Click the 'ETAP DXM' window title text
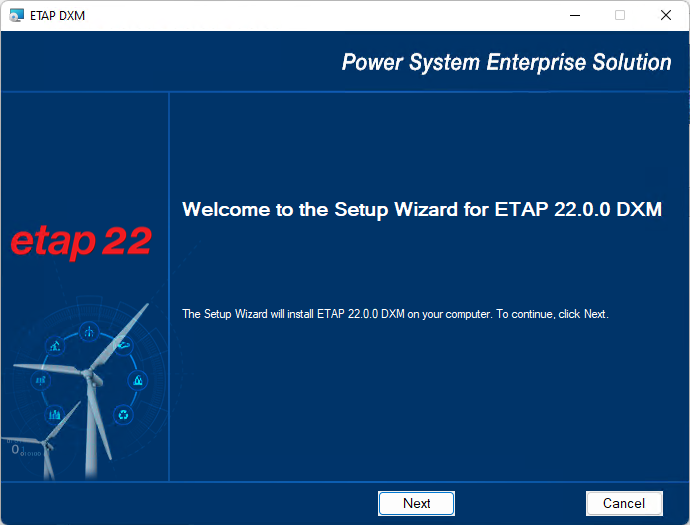This screenshot has height=525, width=690. click(57, 16)
